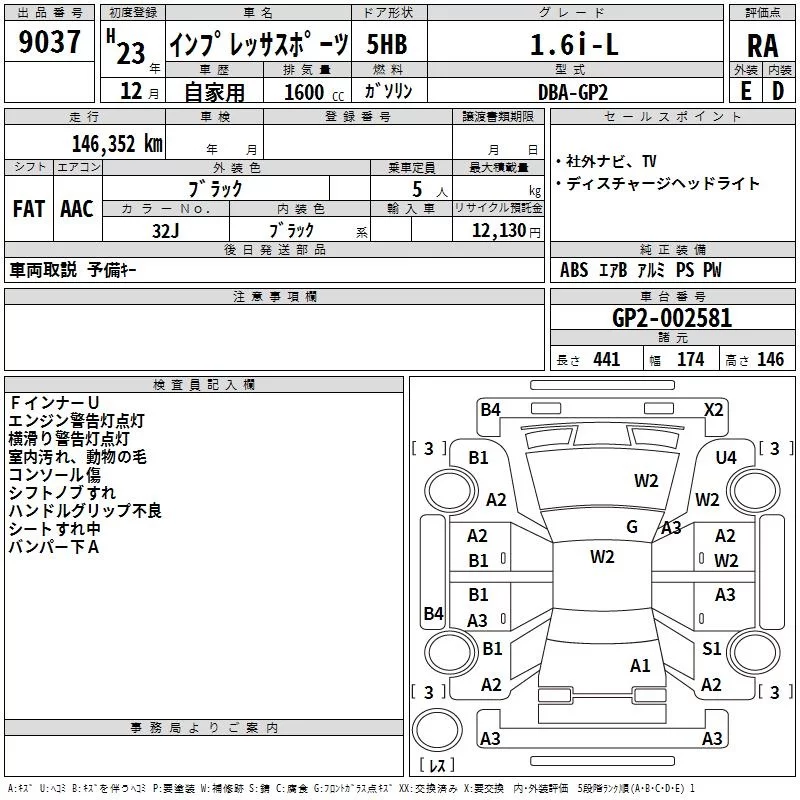Select inspector note ハンドルグリップ不良

[x=85, y=511]
